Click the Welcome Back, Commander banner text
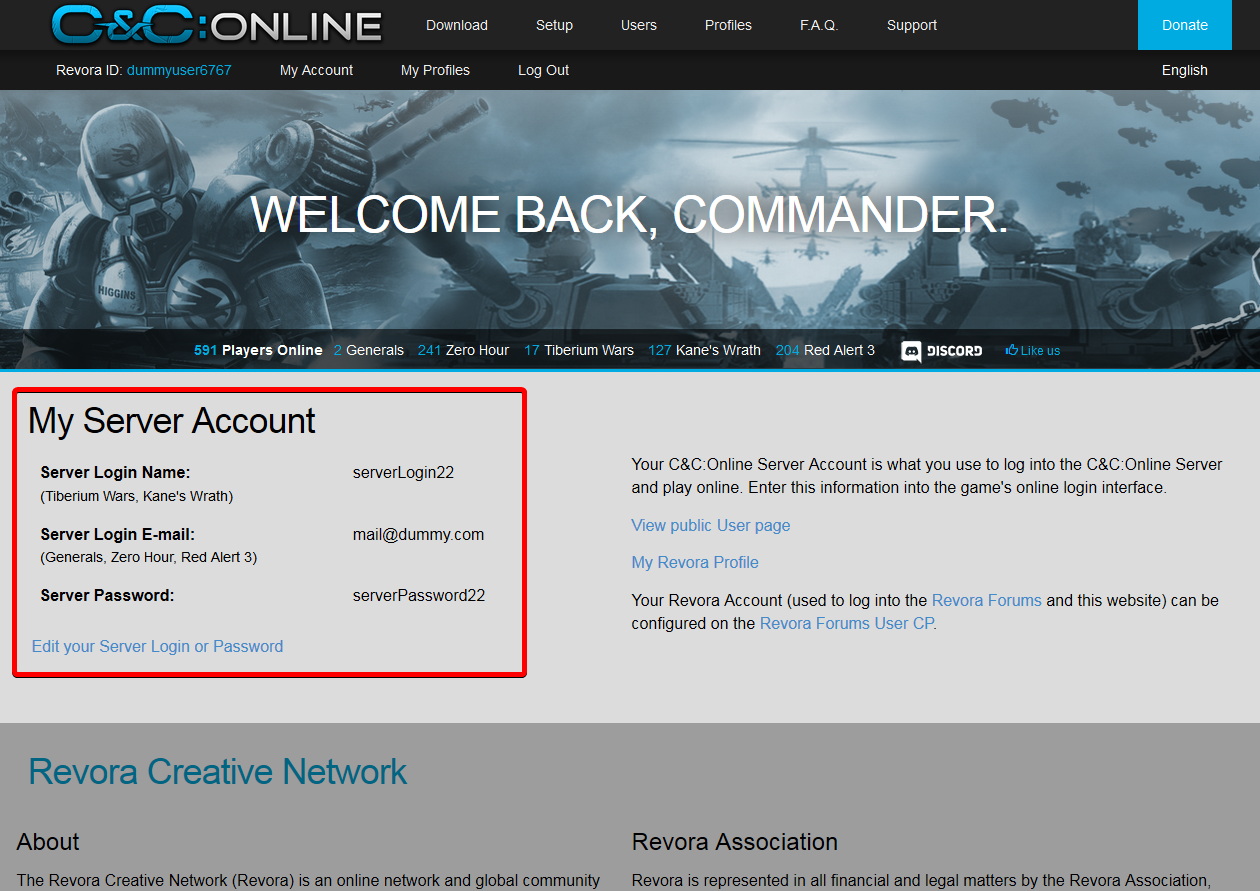The width and height of the screenshot is (1260, 891). (x=630, y=215)
